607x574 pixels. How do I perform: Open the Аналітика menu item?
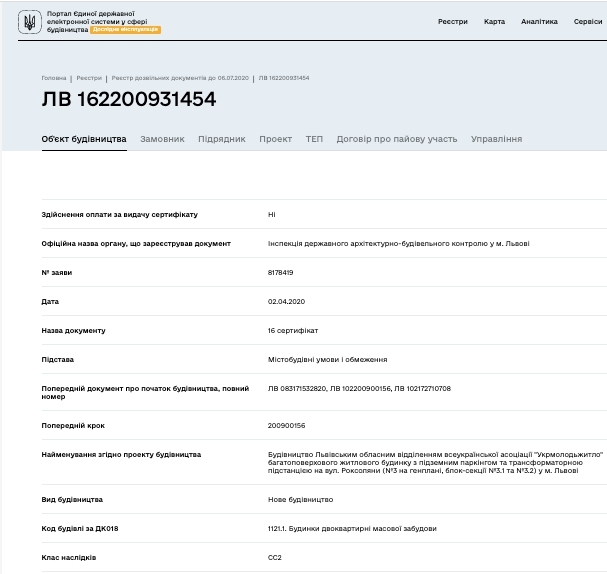(539, 22)
